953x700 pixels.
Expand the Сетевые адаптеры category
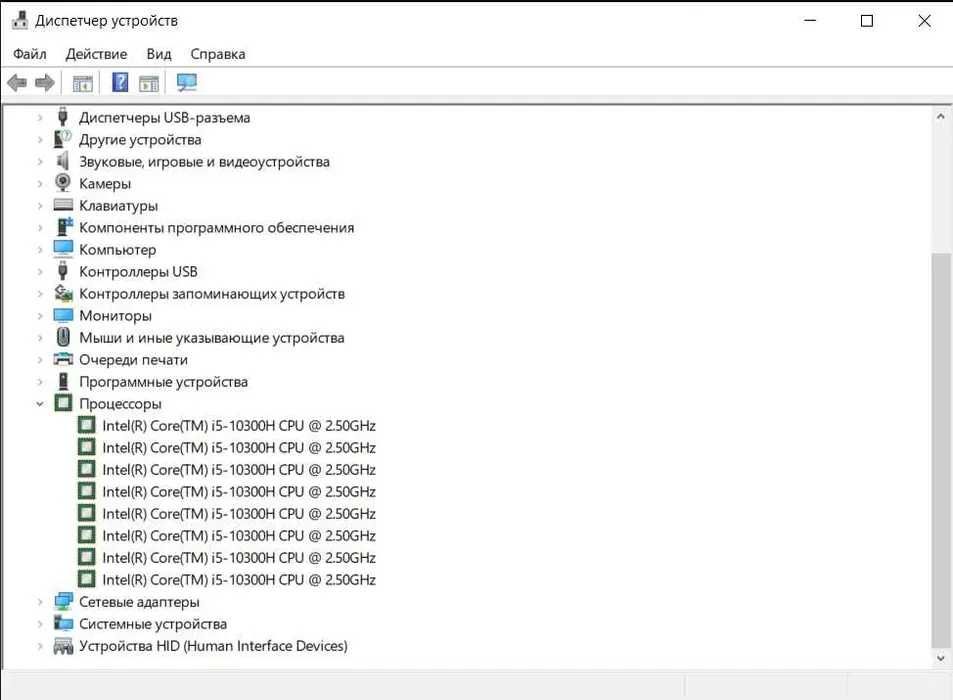40,602
